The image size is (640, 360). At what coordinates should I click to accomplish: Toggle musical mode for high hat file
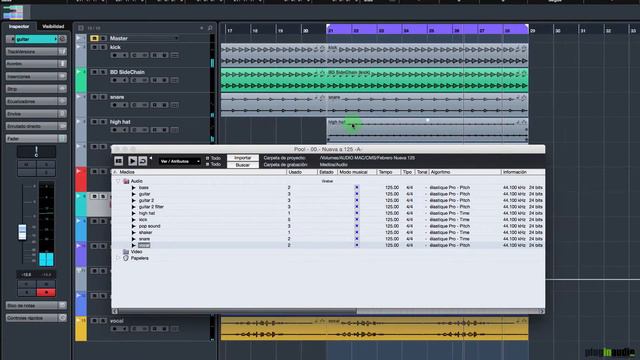pyautogui.click(x=356, y=213)
